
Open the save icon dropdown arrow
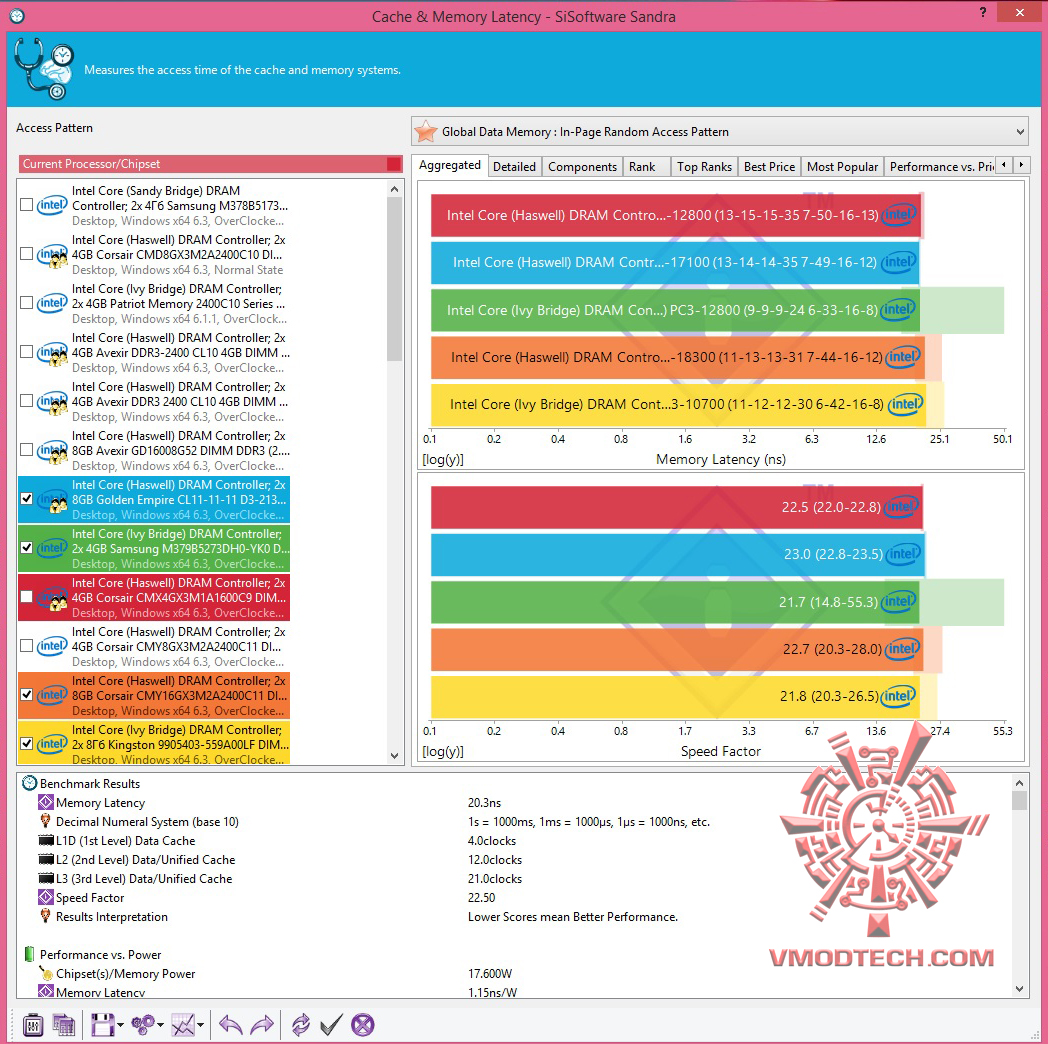point(120,1025)
